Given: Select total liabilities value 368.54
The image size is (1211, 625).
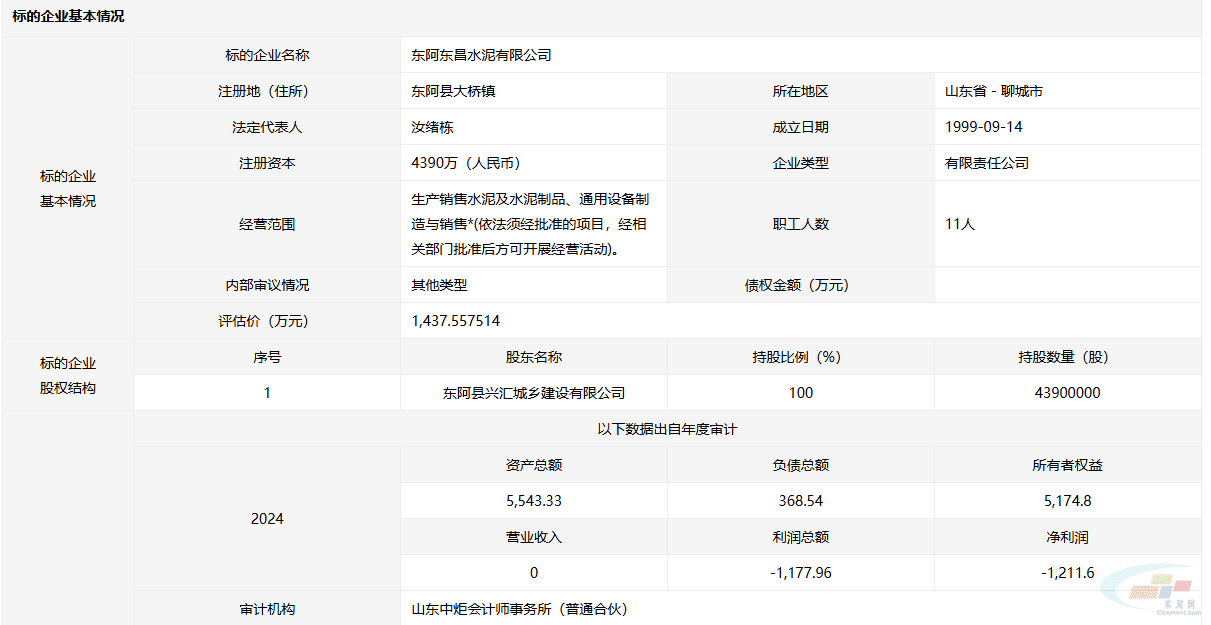Looking at the screenshot, I should click(x=800, y=501).
